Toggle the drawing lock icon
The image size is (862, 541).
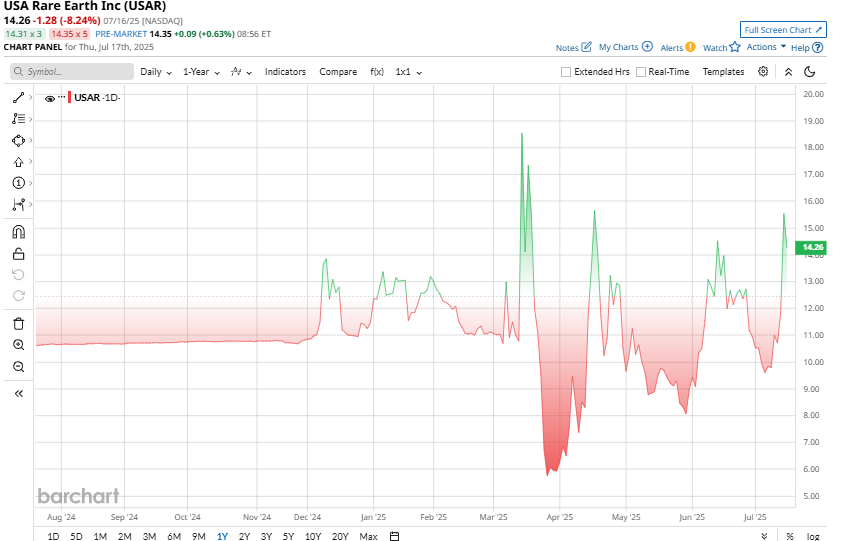pyautogui.click(x=18, y=254)
